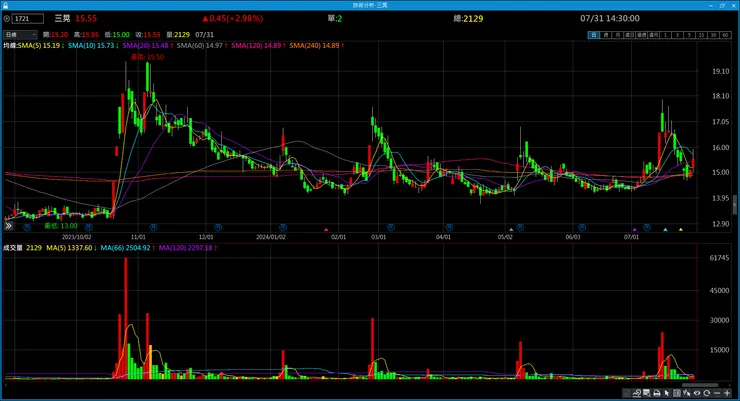The height and width of the screenshot is (401, 740).
Task: Click the chart search window icon in bottom toolbar
Action: point(647,393)
